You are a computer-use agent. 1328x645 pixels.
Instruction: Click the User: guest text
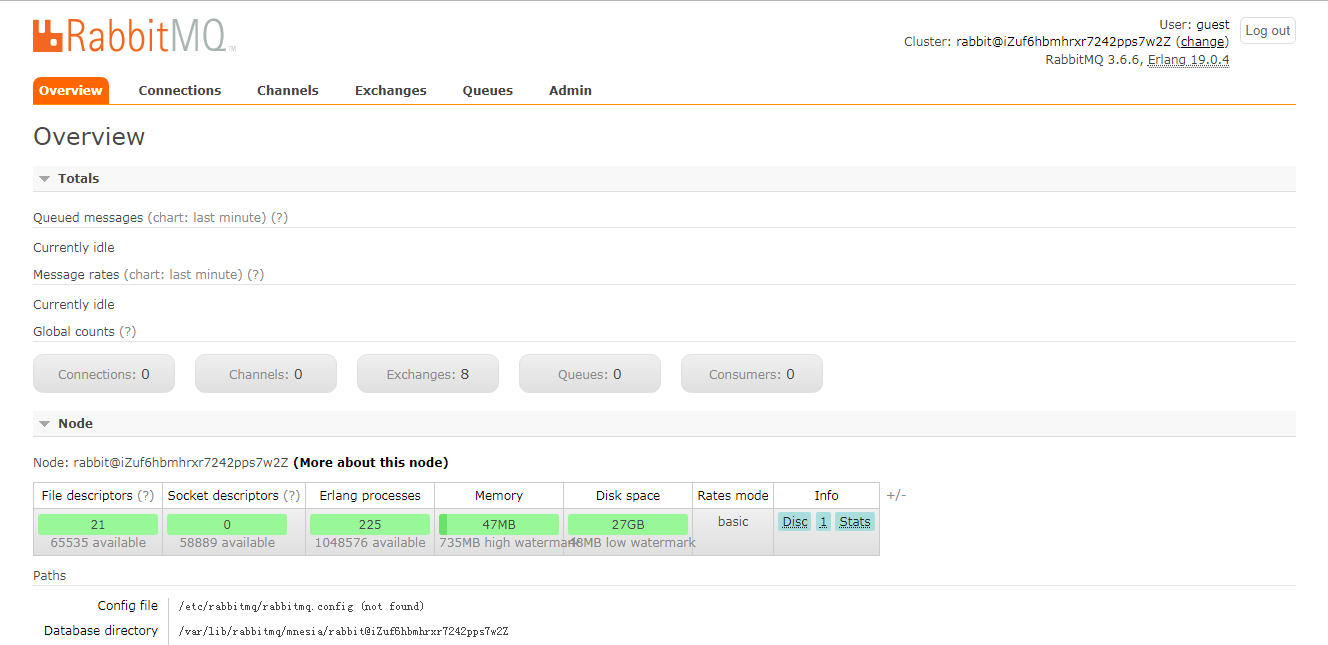(x=1195, y=24)
